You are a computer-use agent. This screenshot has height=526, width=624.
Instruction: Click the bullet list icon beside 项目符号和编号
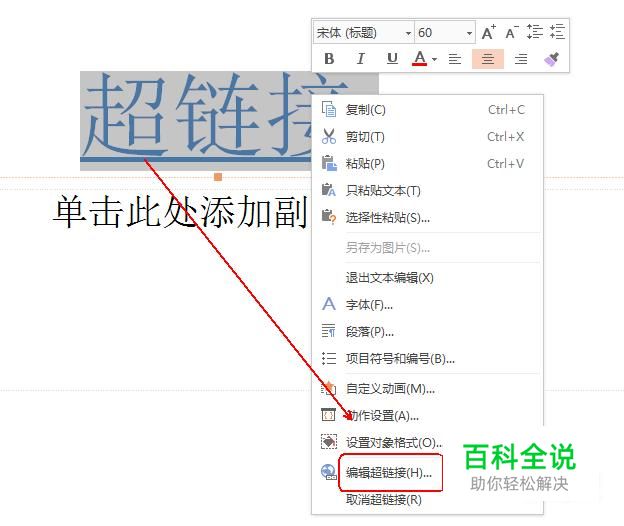[329, 358]
